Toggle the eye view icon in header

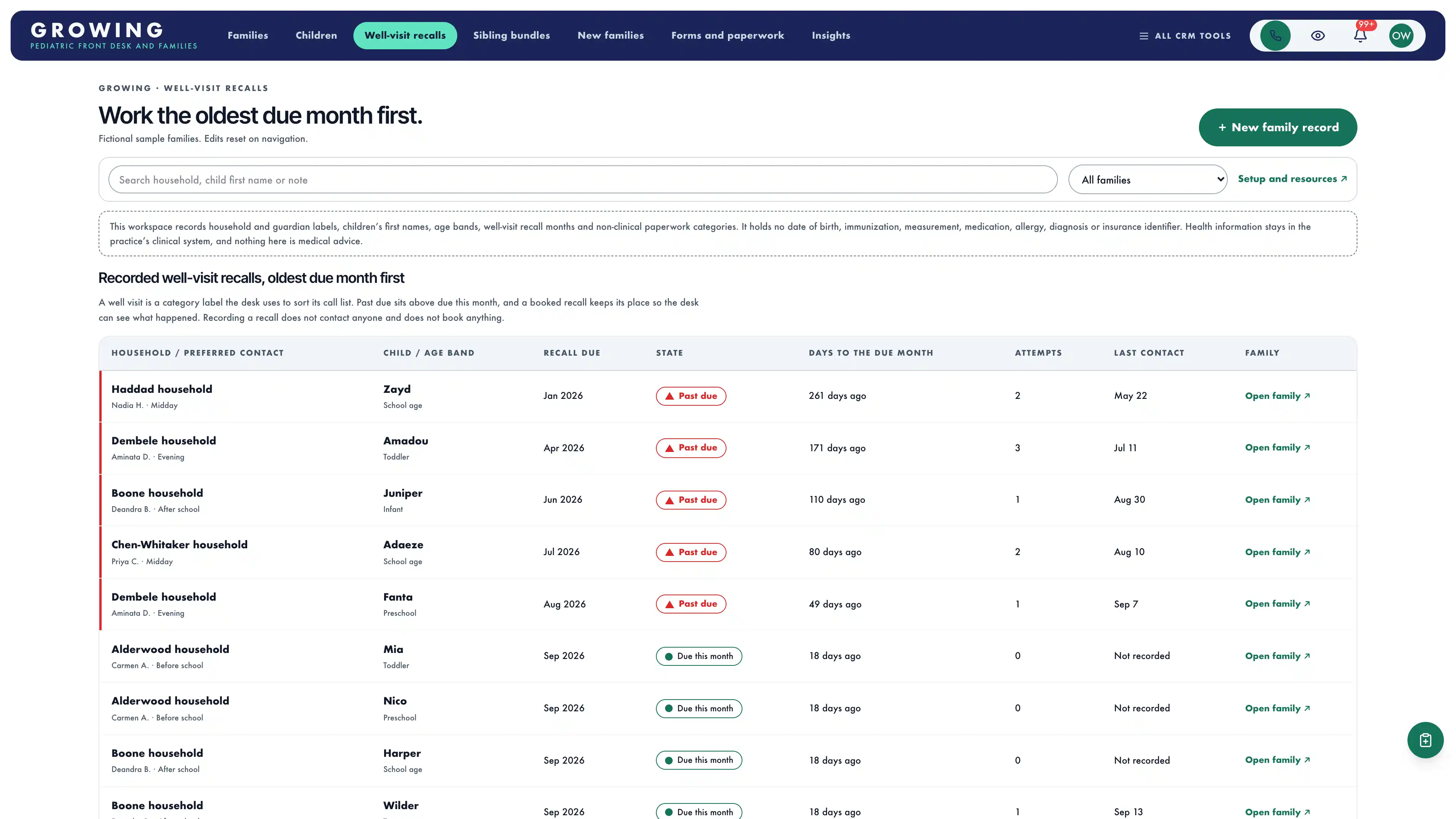[1318, 36]
